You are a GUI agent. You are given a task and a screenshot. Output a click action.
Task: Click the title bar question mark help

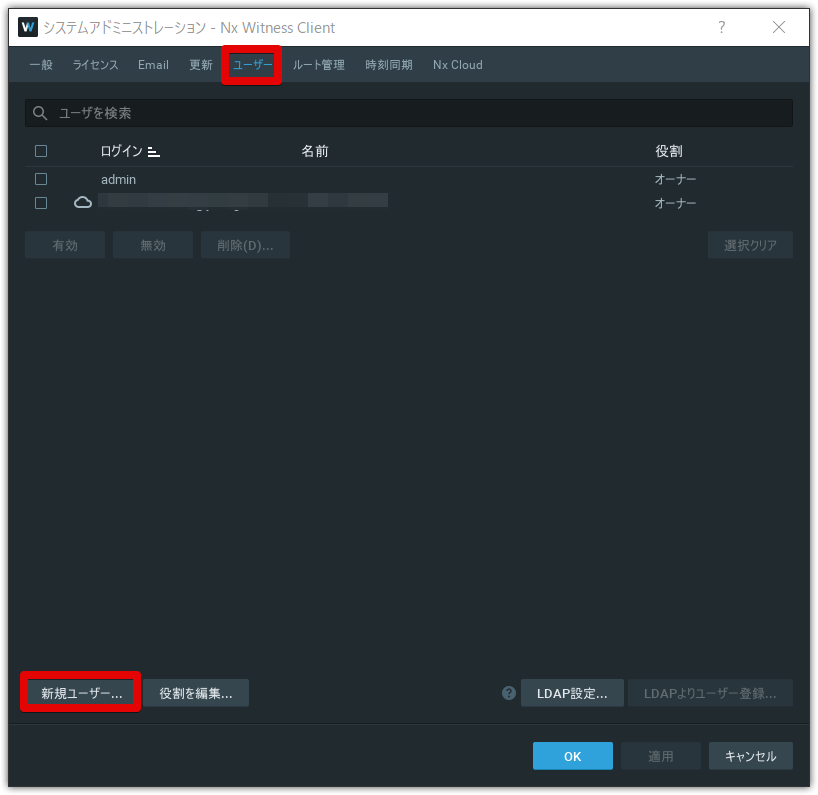pyautogui.click(x=721, y=27)
